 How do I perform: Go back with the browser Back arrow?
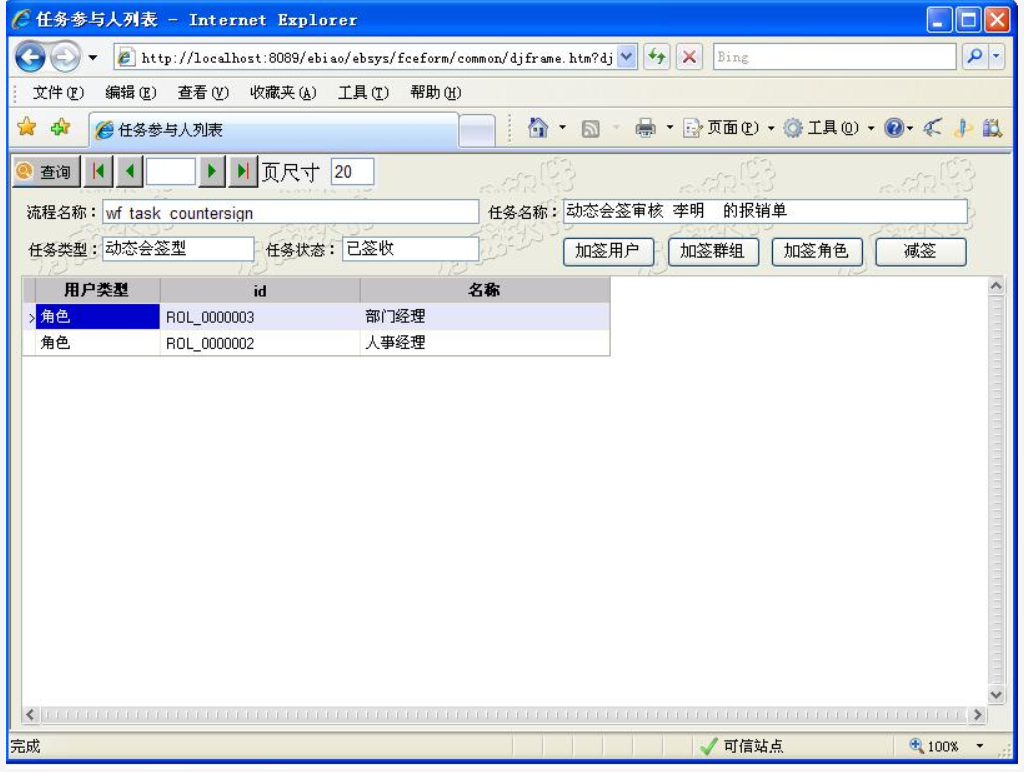pyautogui.click(x=31, y=57)
